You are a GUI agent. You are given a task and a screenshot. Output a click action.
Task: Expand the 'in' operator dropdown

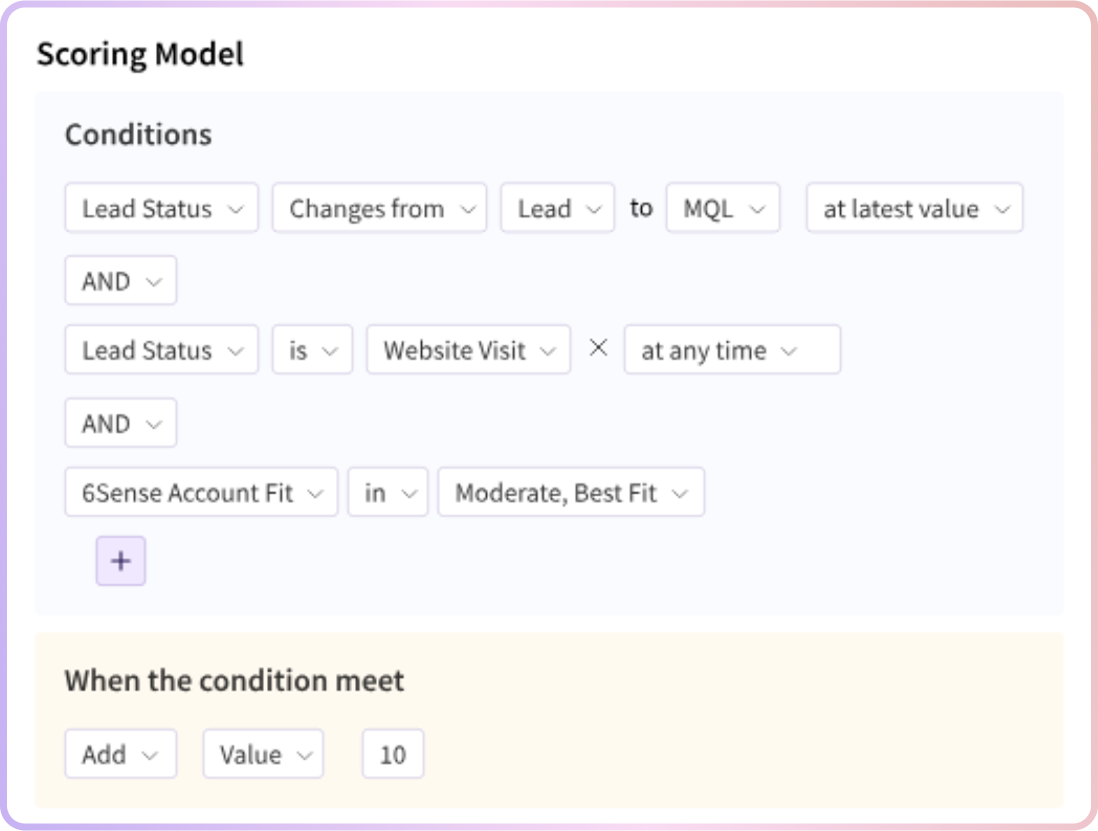tap(388, 492)
